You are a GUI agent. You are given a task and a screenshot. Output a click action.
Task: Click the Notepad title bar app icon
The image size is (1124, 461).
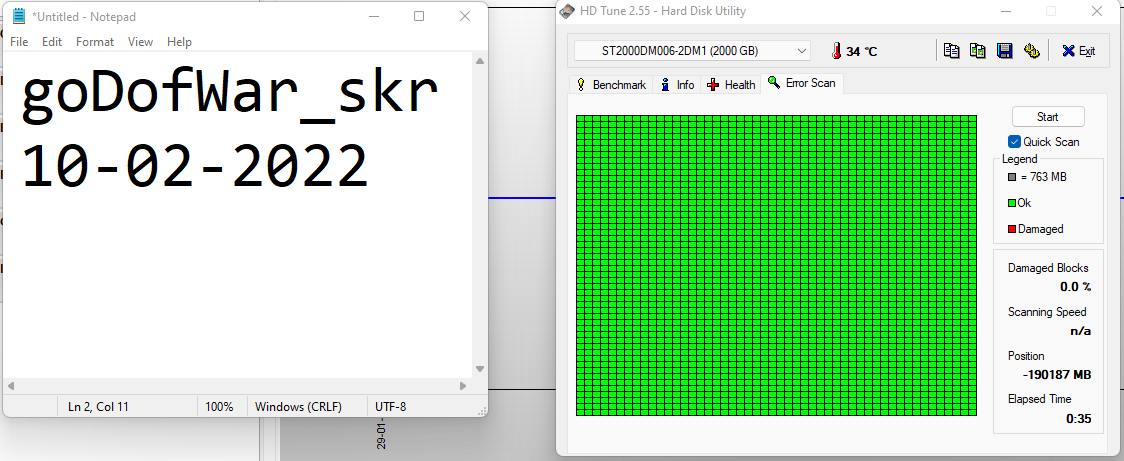[x=19, y=16]
